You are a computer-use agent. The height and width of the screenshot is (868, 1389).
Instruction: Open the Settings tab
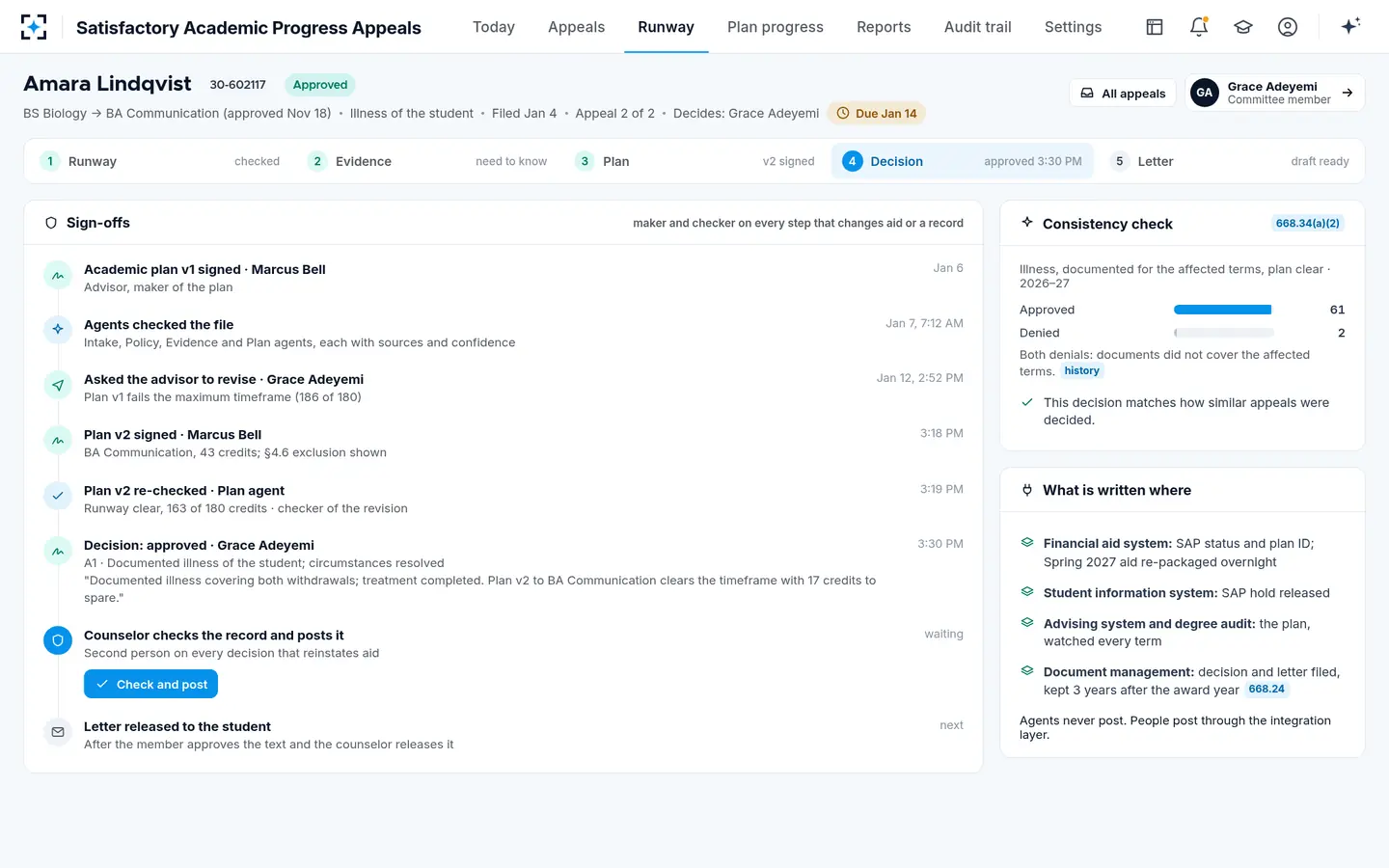click(x=1073, y=27)
